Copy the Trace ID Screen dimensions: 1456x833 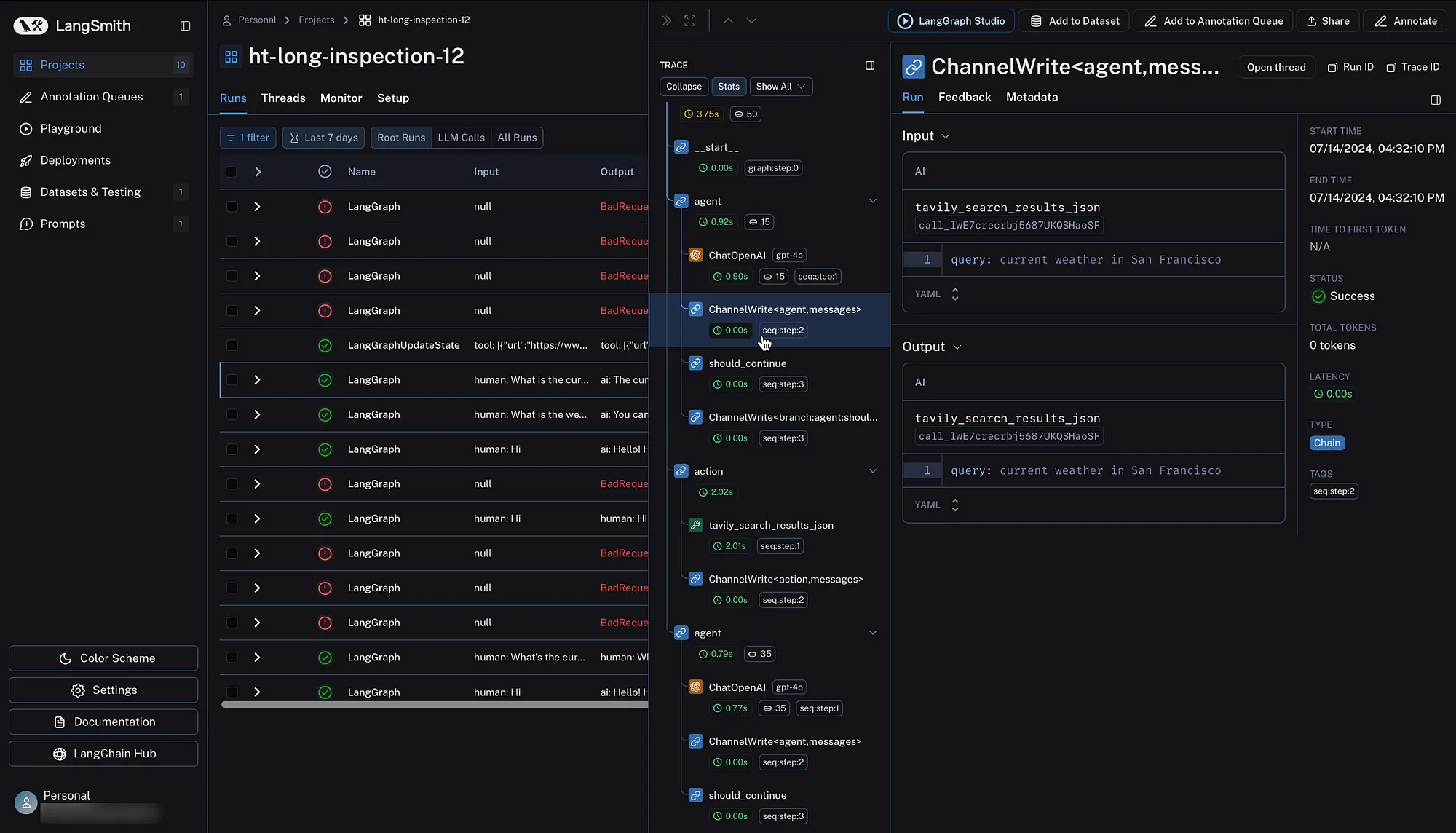click(1413, 67)
